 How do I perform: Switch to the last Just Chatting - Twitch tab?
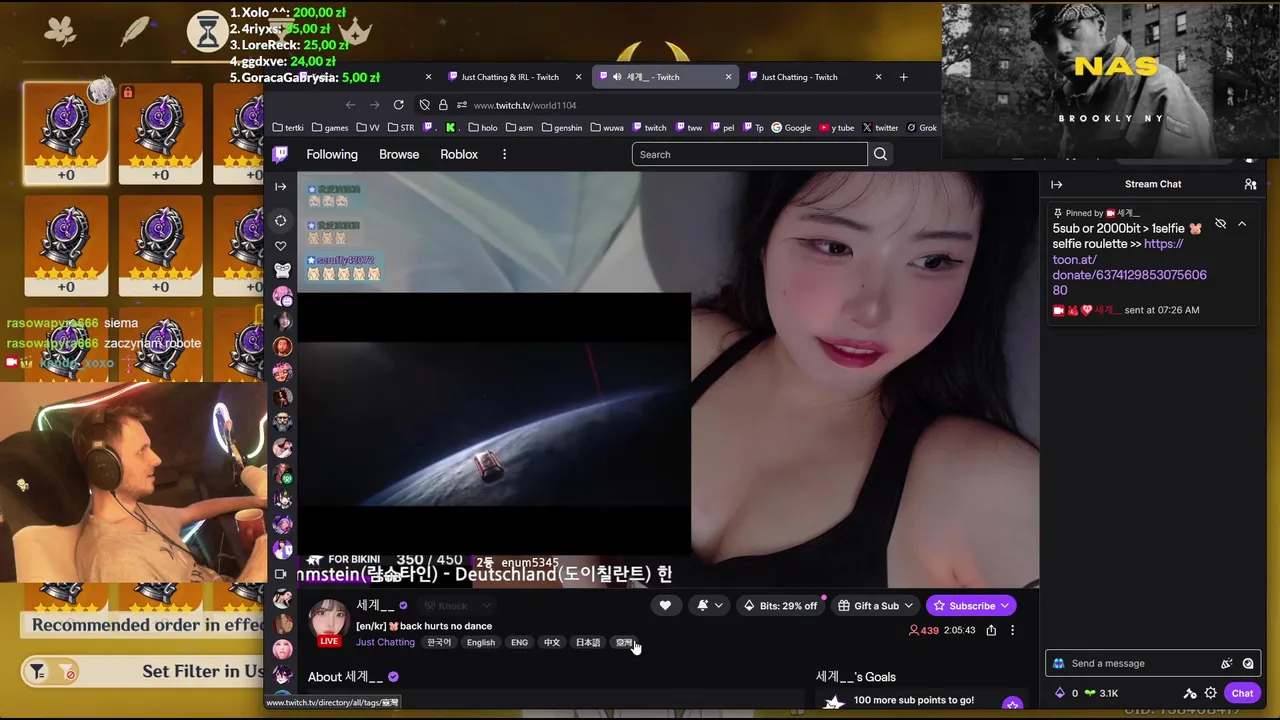tap(799, 77)
